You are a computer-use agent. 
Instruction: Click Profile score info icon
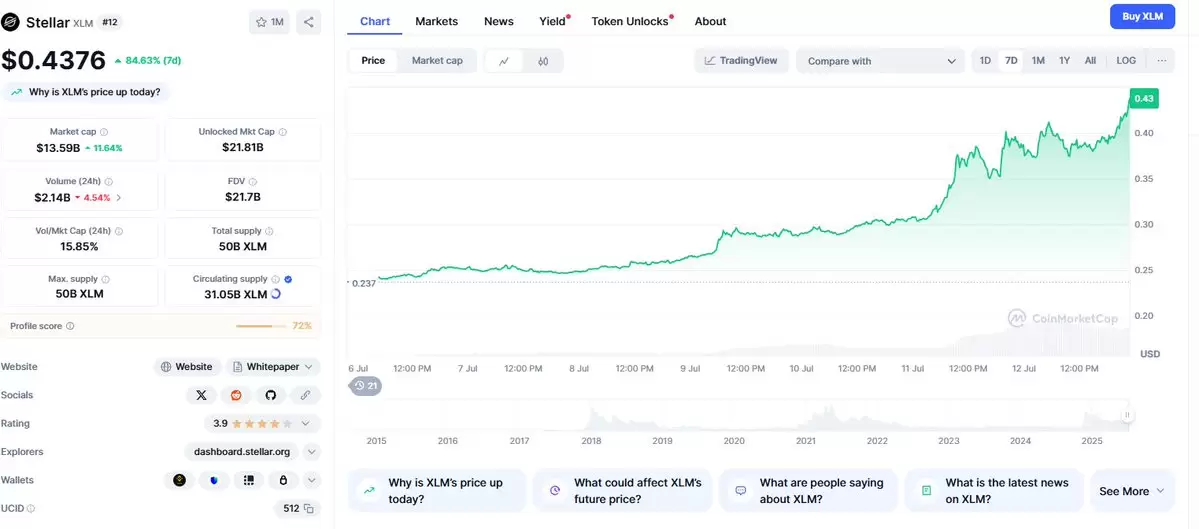[x=70, y=326]
